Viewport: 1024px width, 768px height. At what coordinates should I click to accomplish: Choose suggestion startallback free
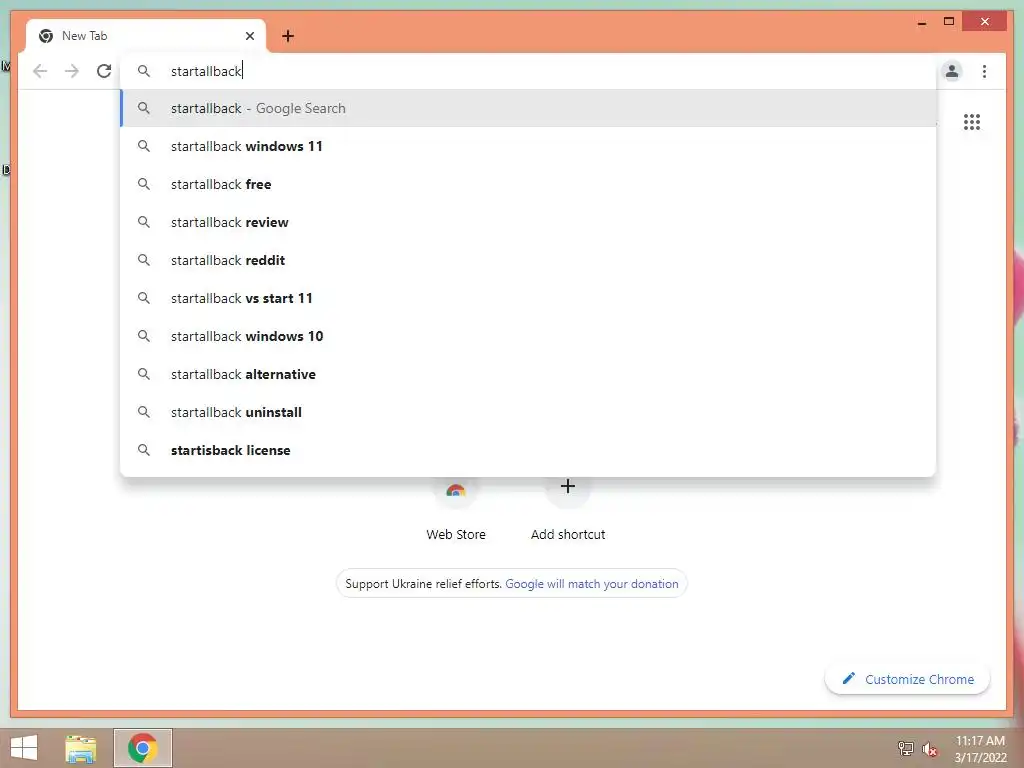point(528,184)
